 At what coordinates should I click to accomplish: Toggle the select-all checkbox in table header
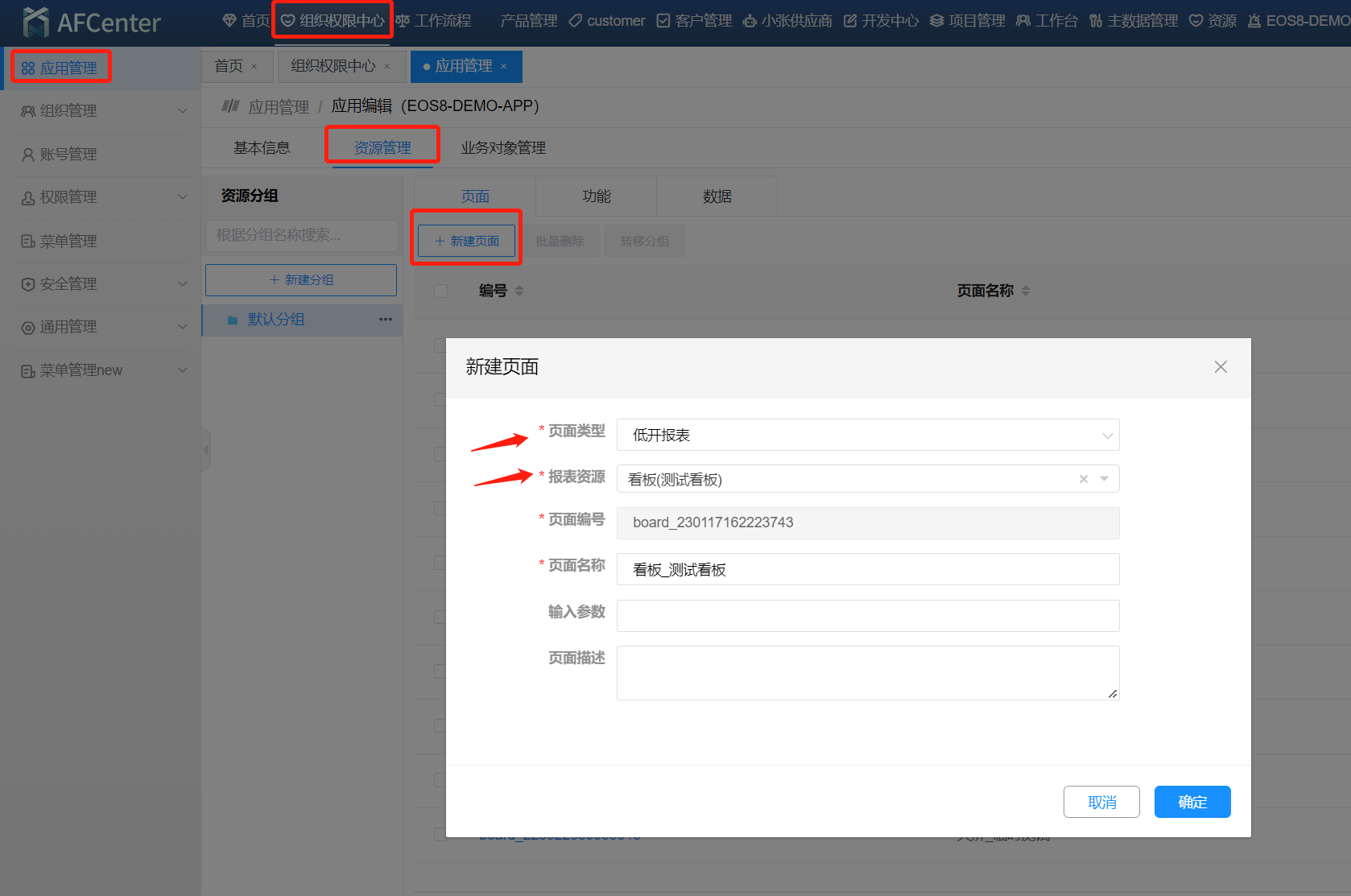point(440,291)
